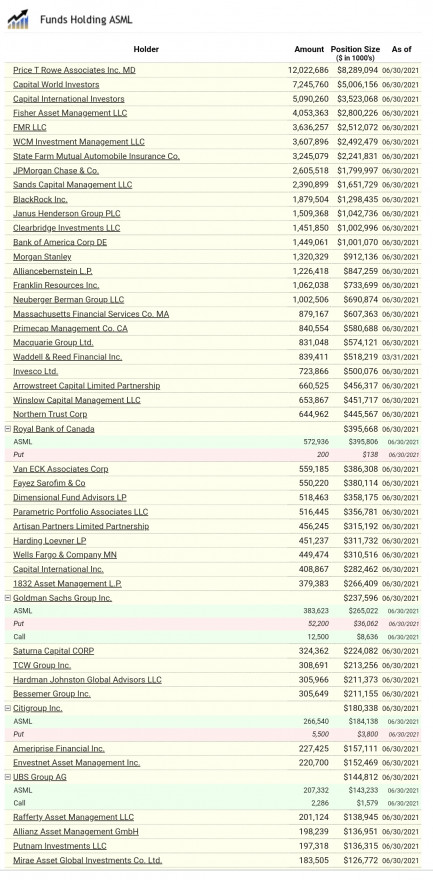Image resolution: width=433 pixels, height=880 pixels.
Task: Click the Holder column header
Action: (x=146, y=49)
